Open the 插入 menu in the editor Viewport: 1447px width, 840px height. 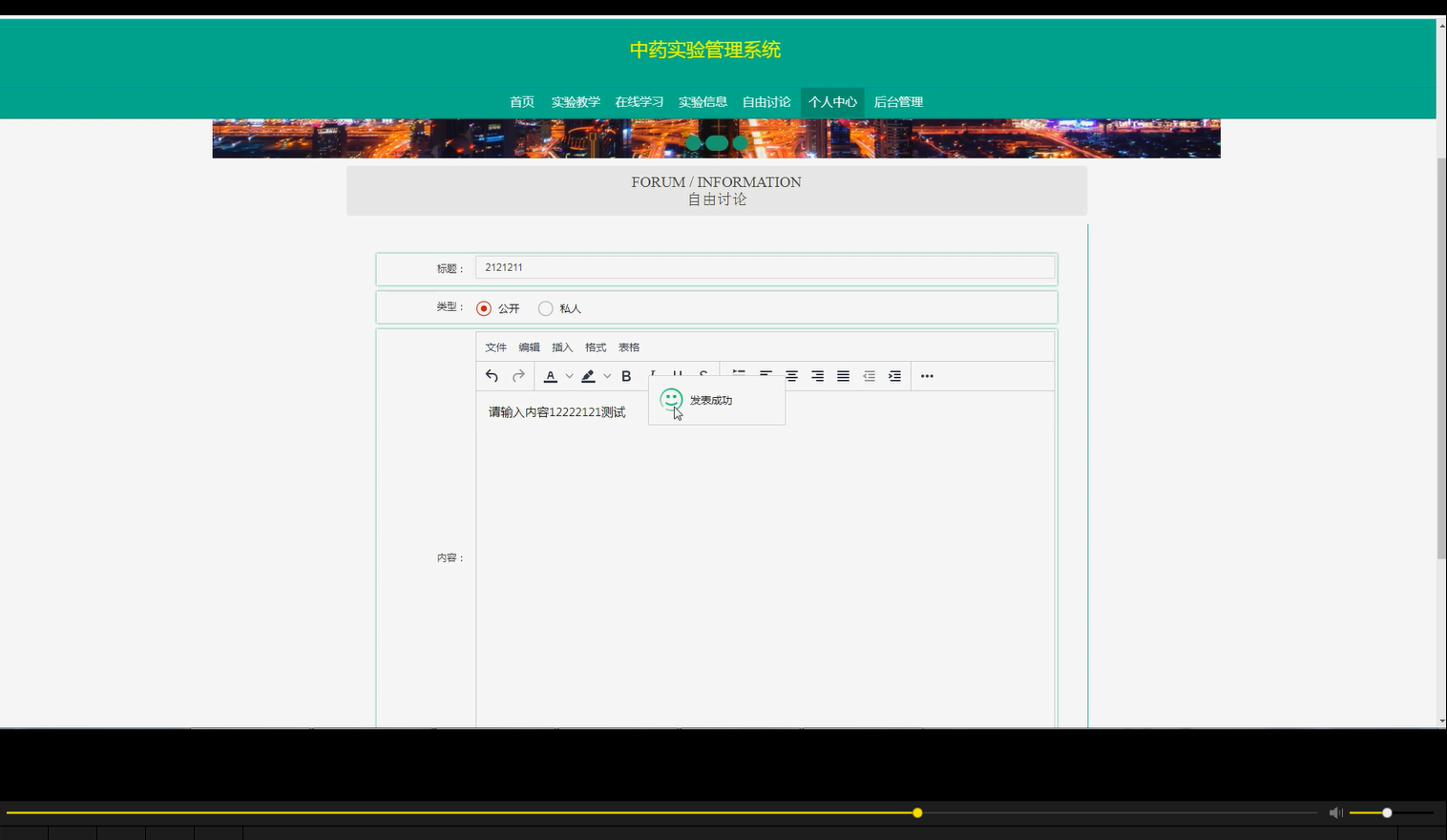tap(562, 346)
